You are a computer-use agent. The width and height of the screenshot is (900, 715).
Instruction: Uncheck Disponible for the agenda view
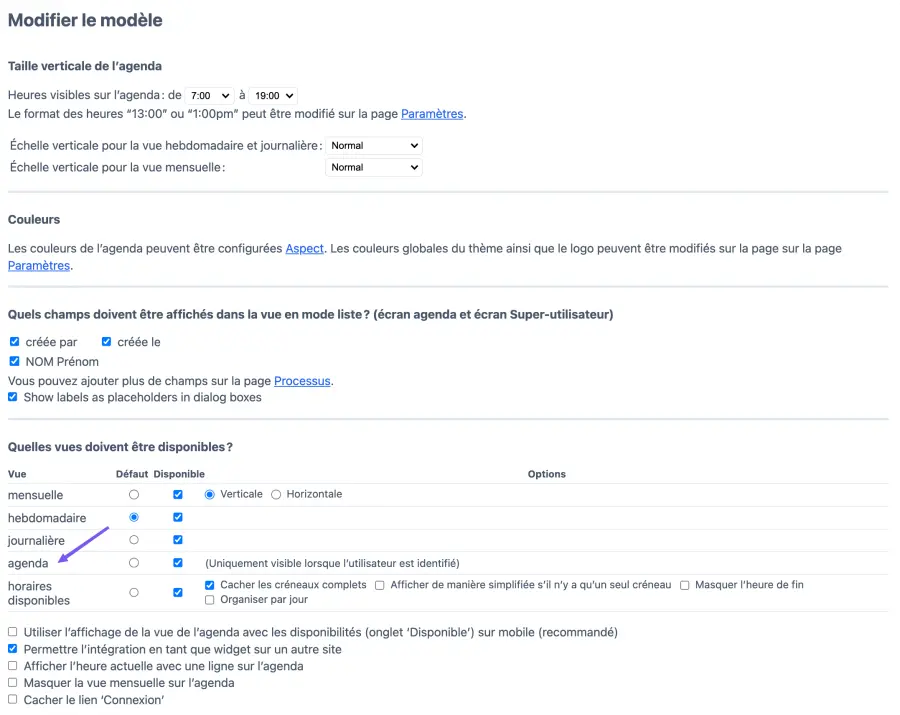coord(178,563)
